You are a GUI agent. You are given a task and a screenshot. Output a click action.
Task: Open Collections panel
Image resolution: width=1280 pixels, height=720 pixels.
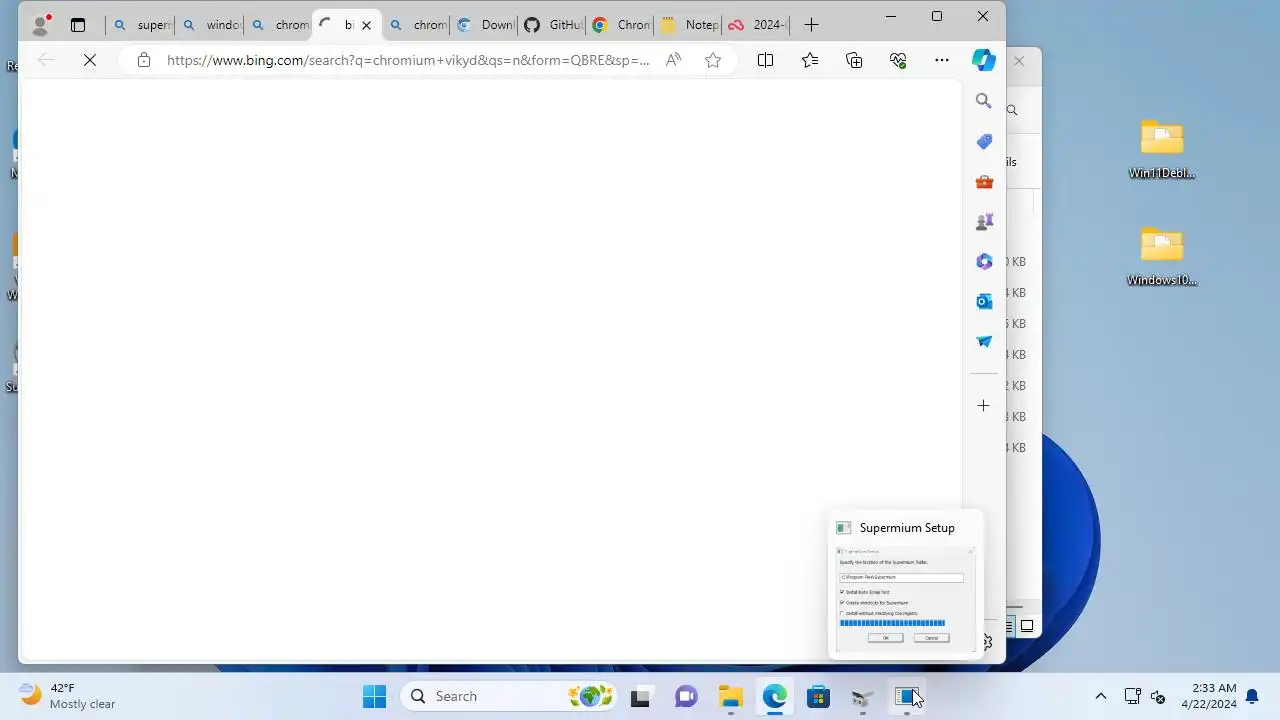[854, 60]
